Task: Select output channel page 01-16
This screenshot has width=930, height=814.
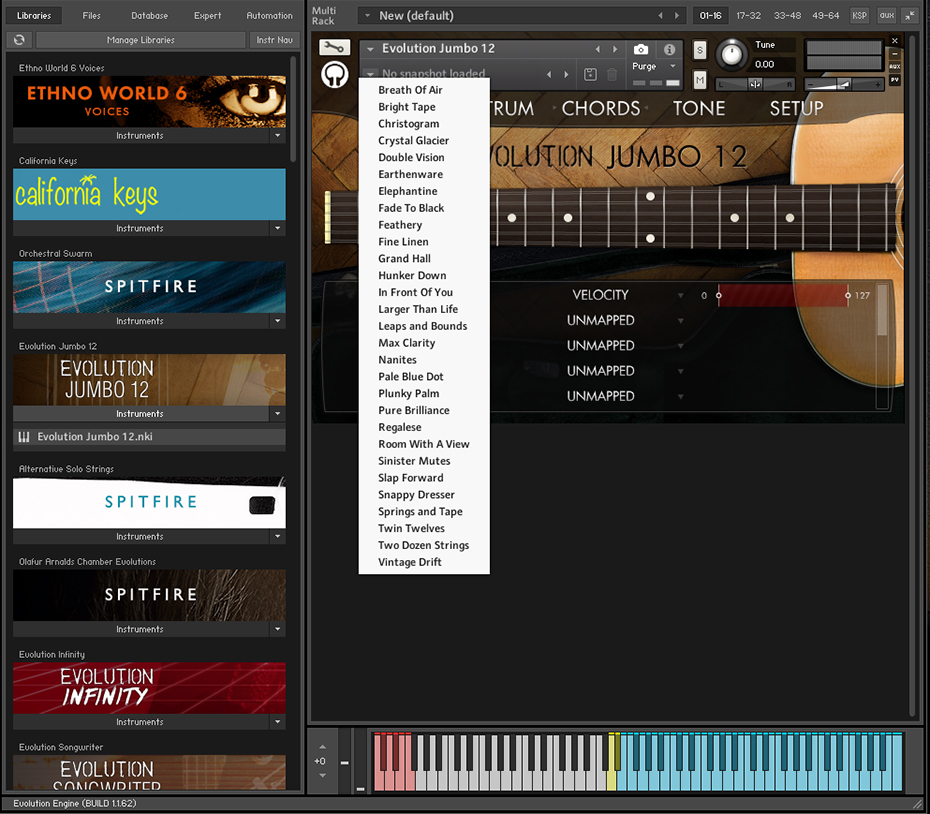Action: [x=710, y=15]
